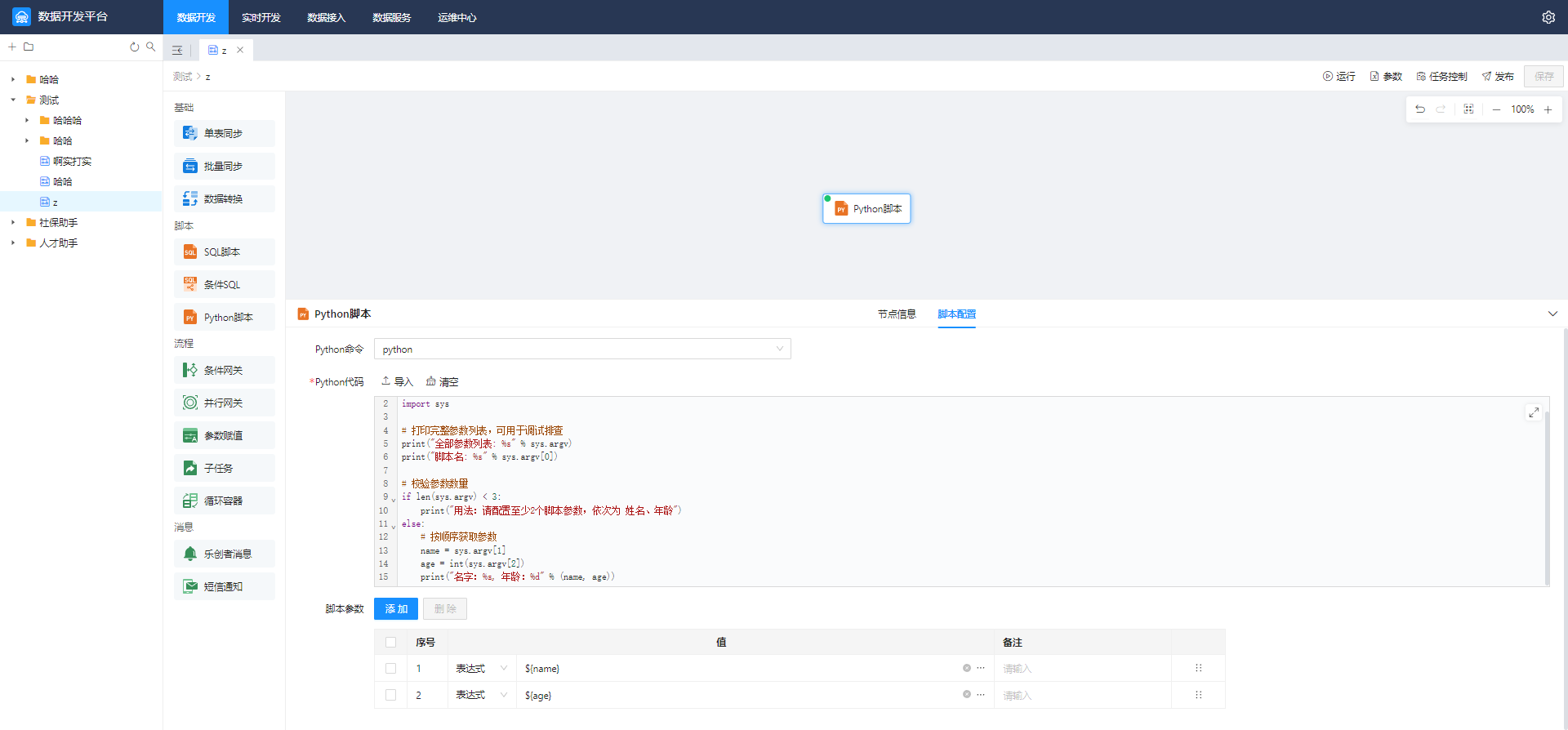Click 清空 to clear the code
Screen dimensions: 1568x730
[442, 381]
